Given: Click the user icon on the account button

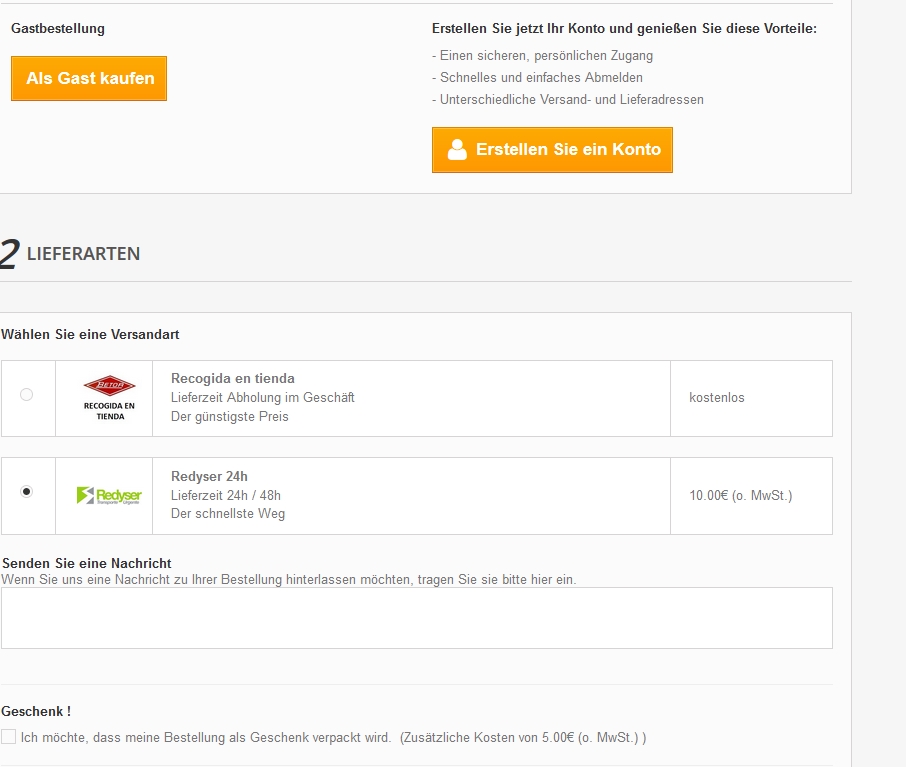Looking at the screenshot, I should [457, 150].
